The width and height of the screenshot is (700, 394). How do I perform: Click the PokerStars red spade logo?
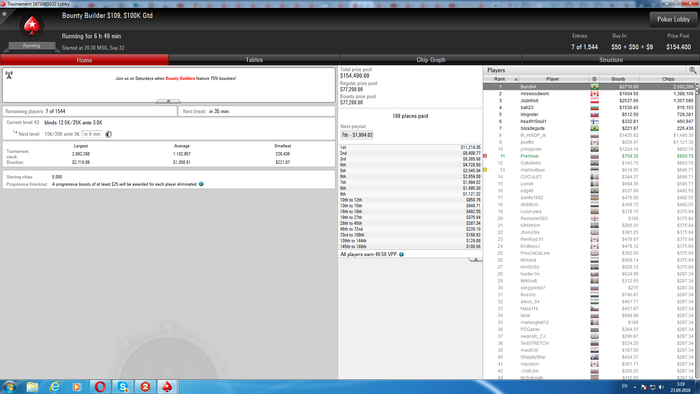pos(32,25)
